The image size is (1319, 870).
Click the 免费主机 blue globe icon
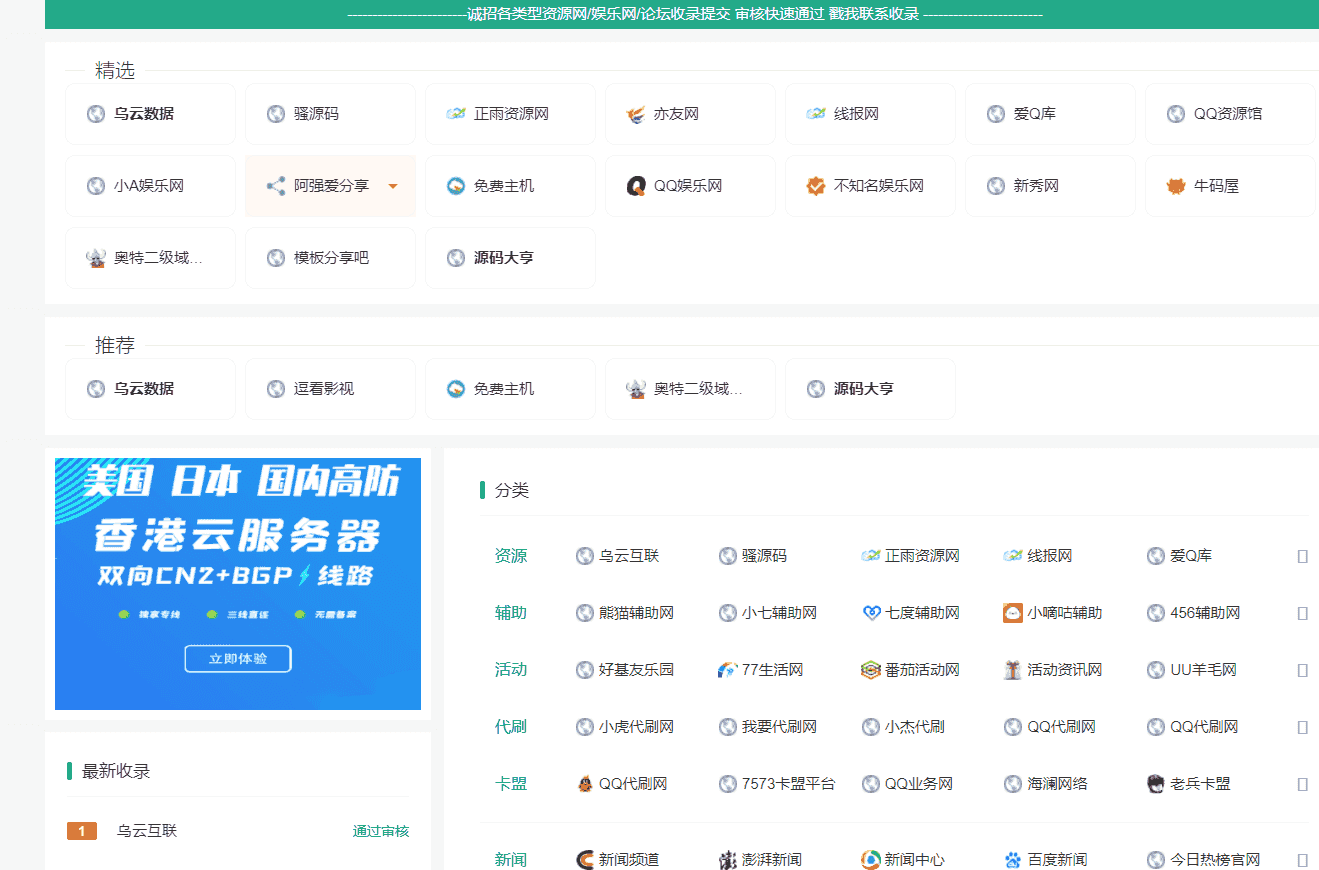point(457,186)
